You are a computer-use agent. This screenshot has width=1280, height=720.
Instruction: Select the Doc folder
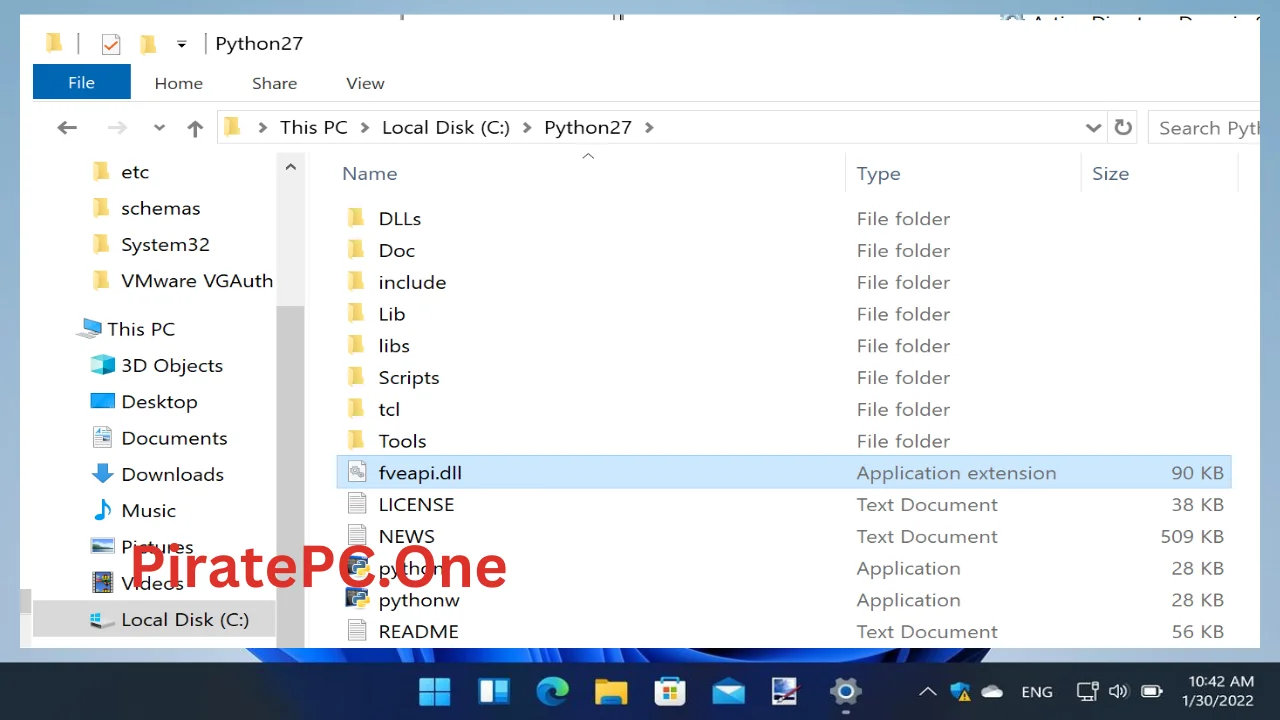397,250
